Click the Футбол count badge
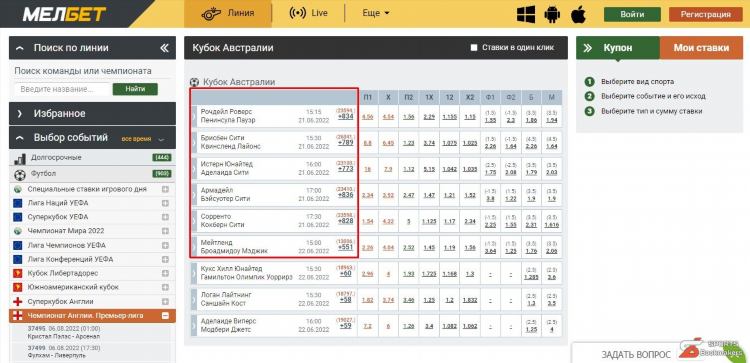The image size is (750, 363). 162,174
